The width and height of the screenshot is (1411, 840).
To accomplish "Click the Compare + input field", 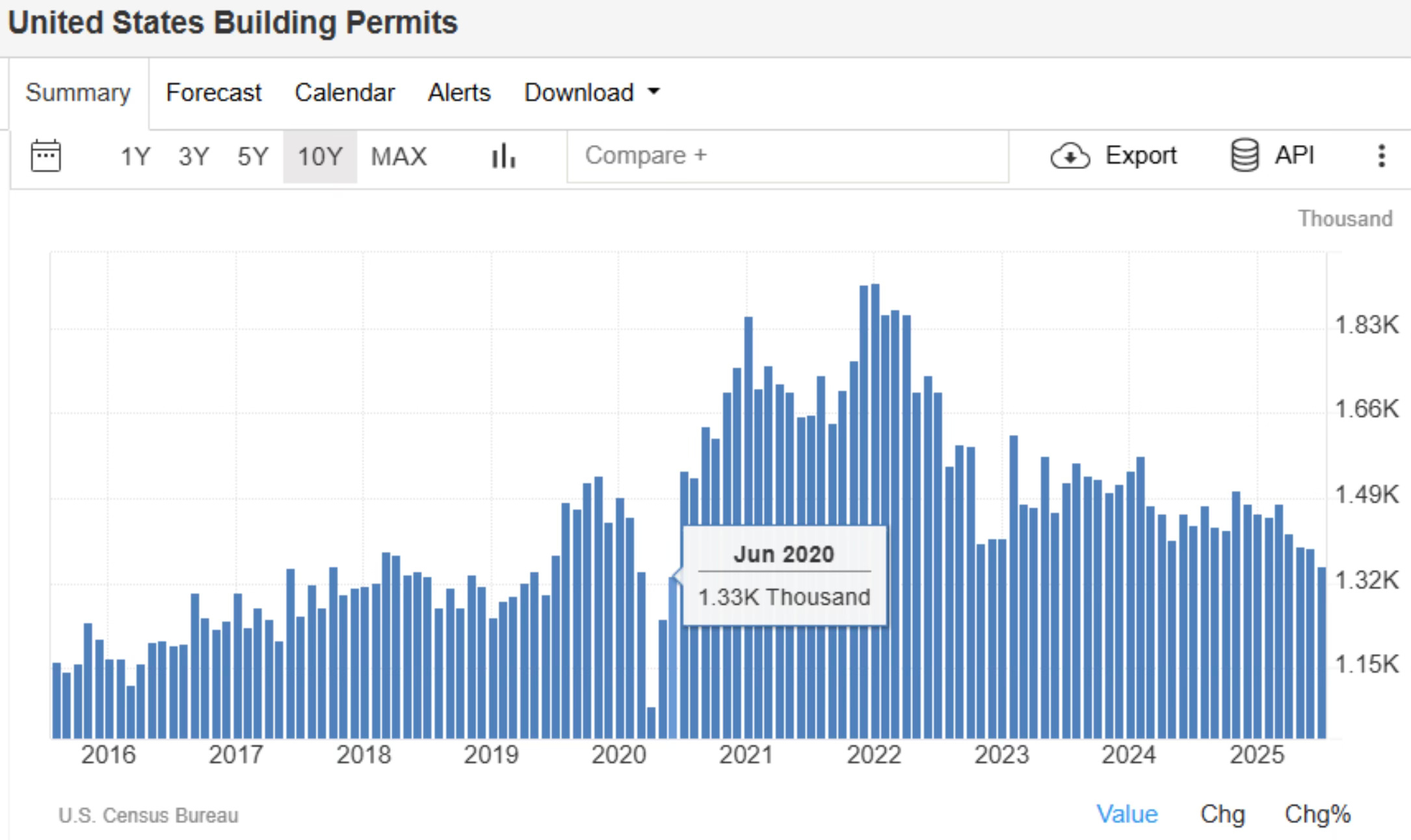I will pos(787,156).
